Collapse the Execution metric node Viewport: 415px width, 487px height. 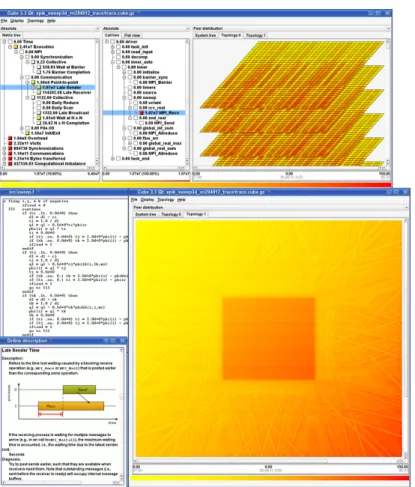click(x=10, y=47)
